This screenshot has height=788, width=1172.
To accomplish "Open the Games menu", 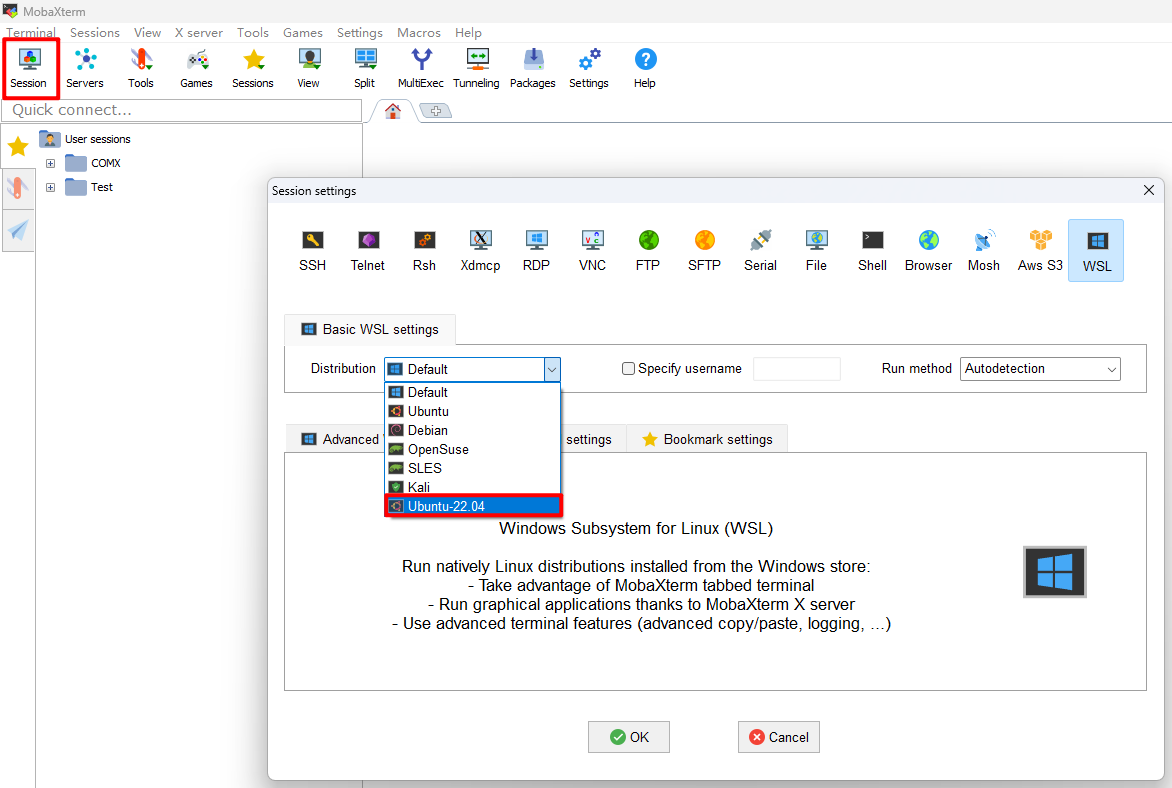I will pos(303,32).
